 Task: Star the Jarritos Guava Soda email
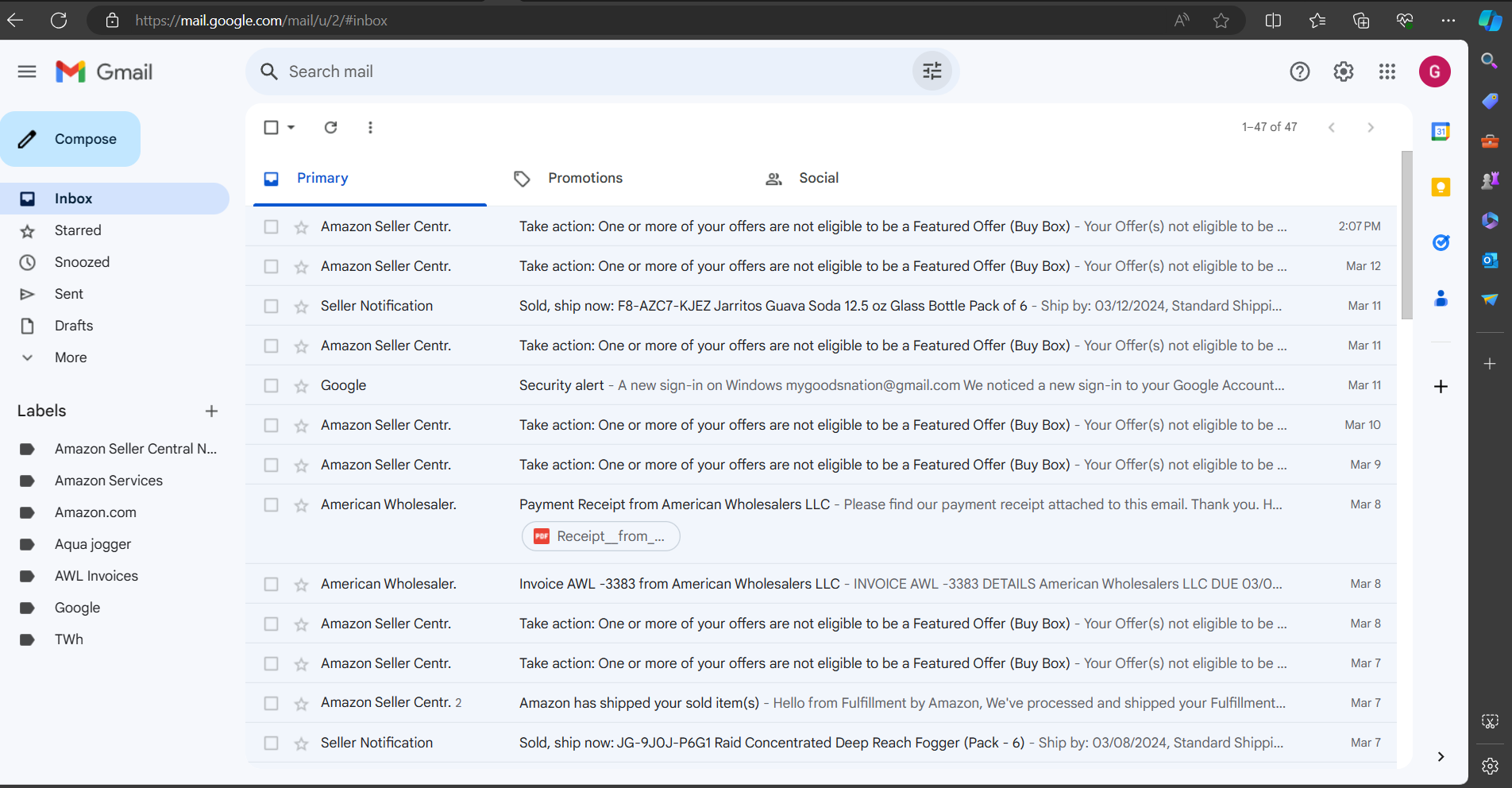tap(301, 307)
